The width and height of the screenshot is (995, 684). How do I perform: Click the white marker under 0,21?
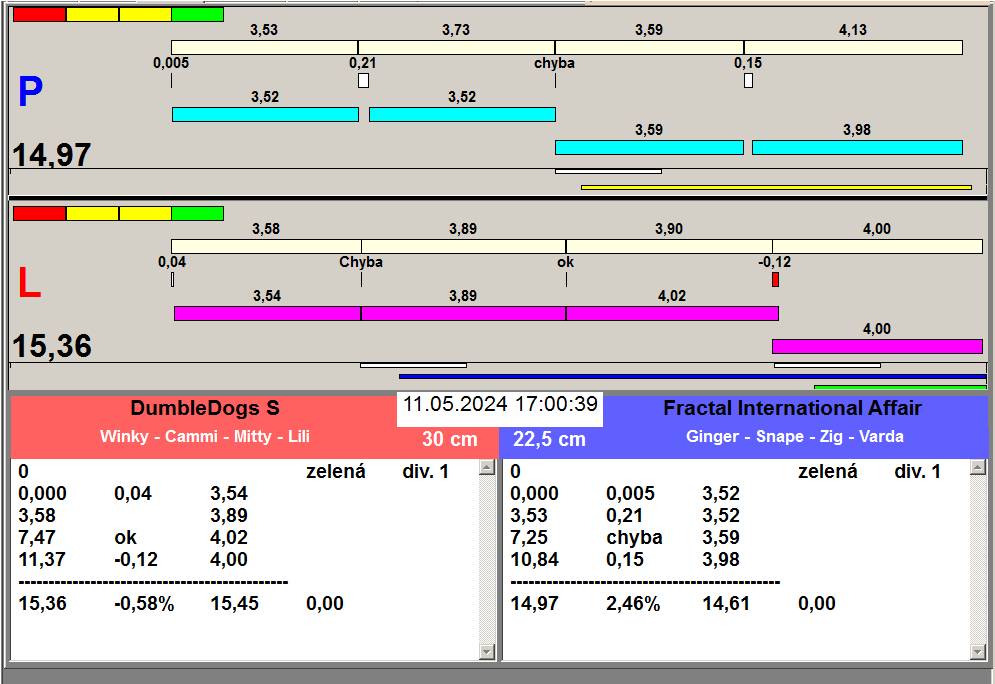click(x=363, y=81)
